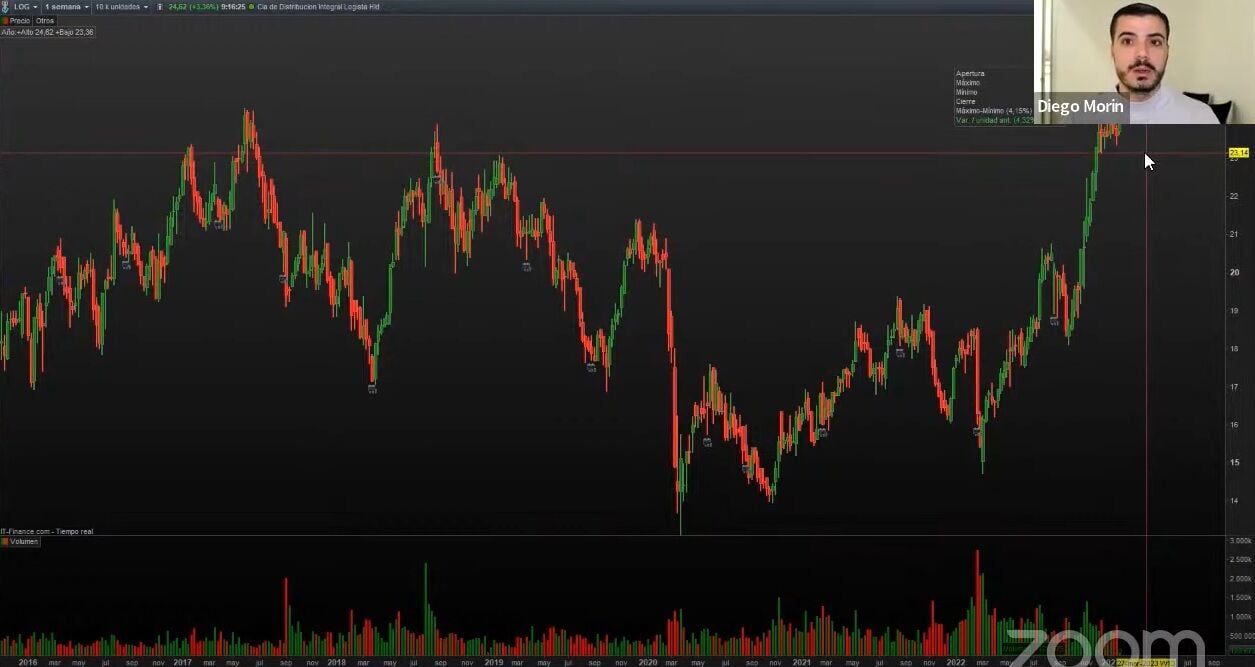Open the LOG ticker symbol dropdown
This screenshot has width=1255, height=667.
point(25,6)
